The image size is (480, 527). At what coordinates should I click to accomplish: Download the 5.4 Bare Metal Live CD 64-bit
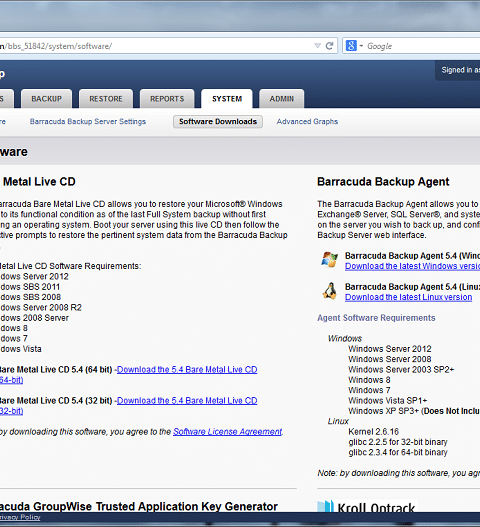click(187, 369)
